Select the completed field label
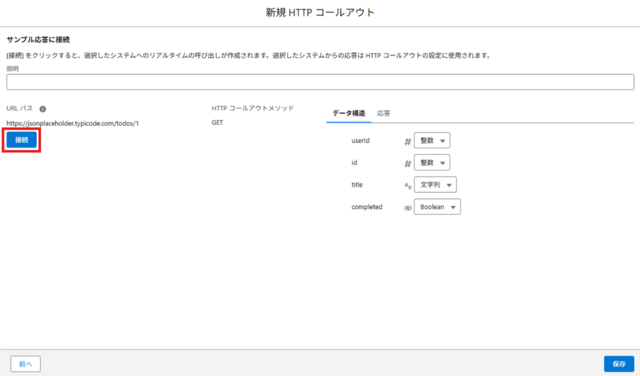The height and width of the screenshot is (376, 640). coord(367,207)
